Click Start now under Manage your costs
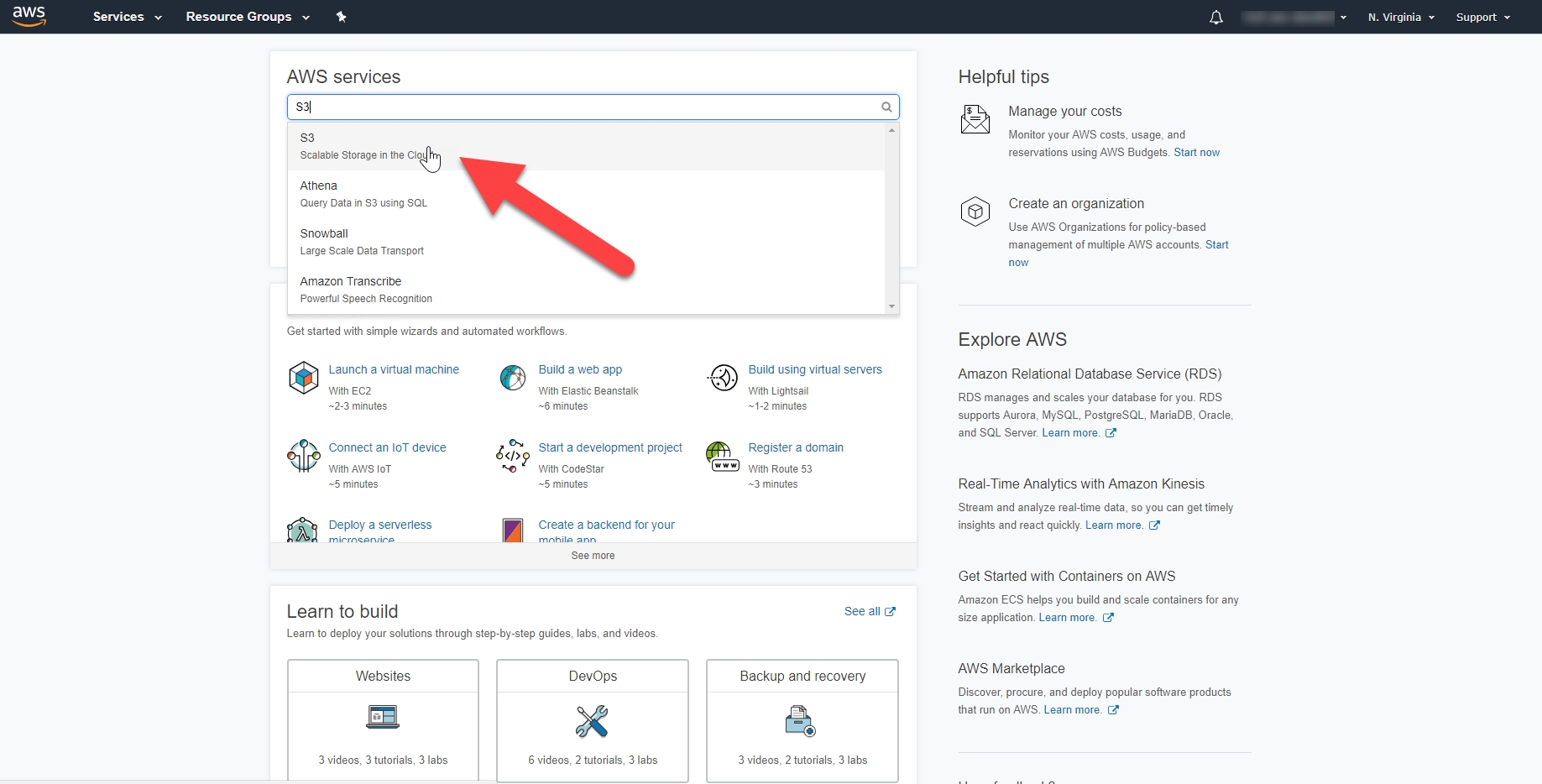Viewport: 1542px width, 784px height. click(1196, 153)
